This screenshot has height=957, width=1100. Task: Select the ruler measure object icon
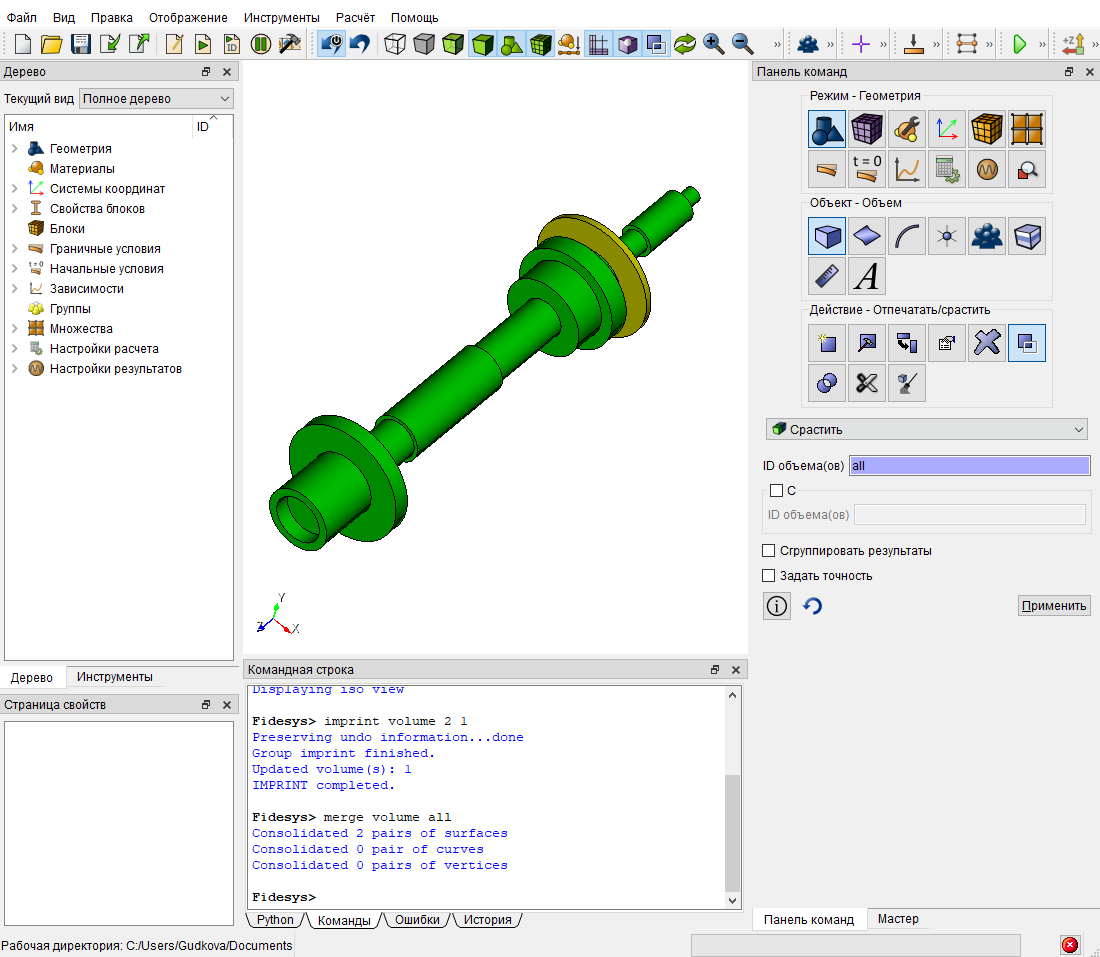pos(826,276)
